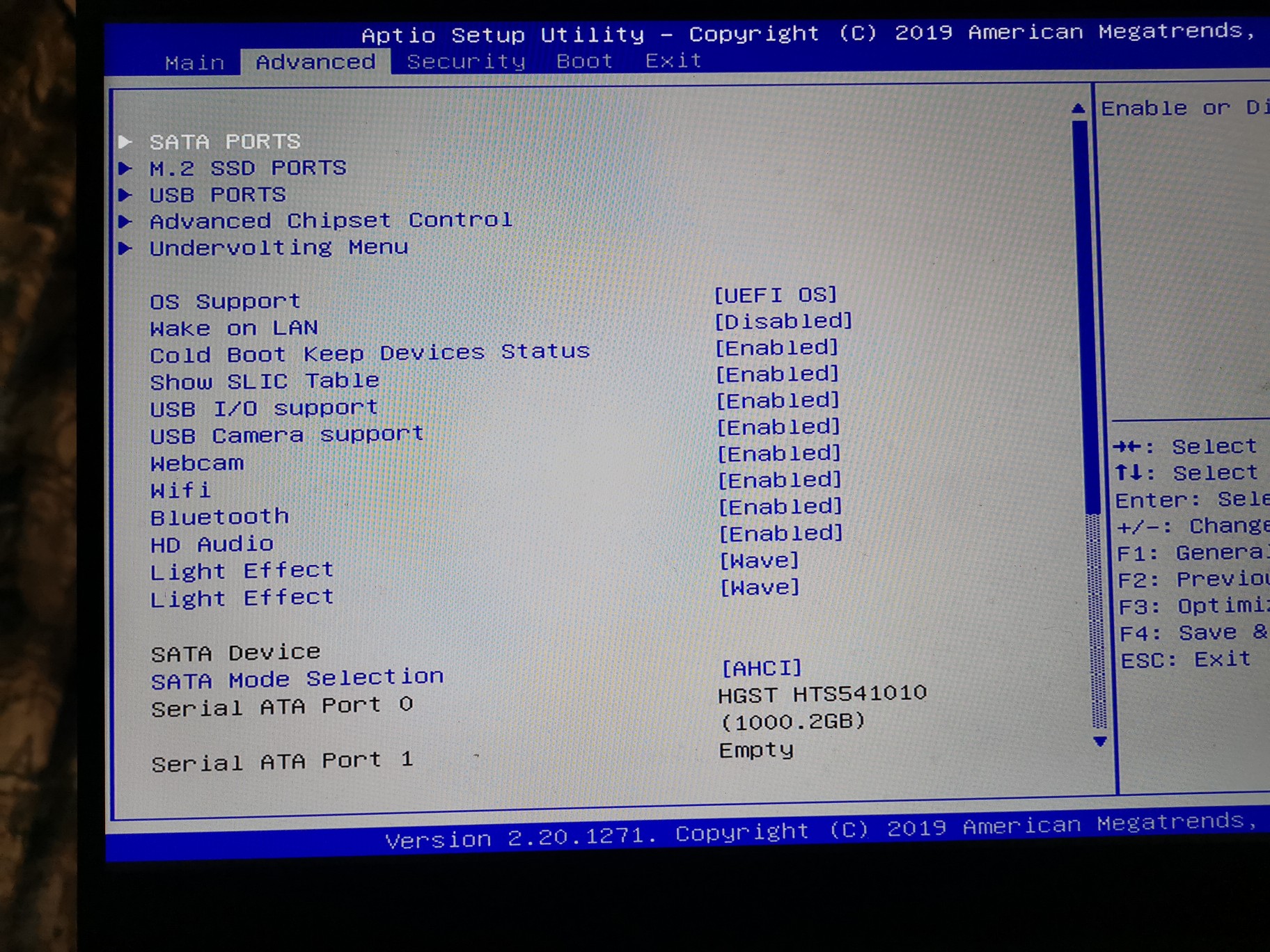Screen dimensions: 1270x952
Task: Click the HGST HTS541010 drive name
Action: point(822,694)
